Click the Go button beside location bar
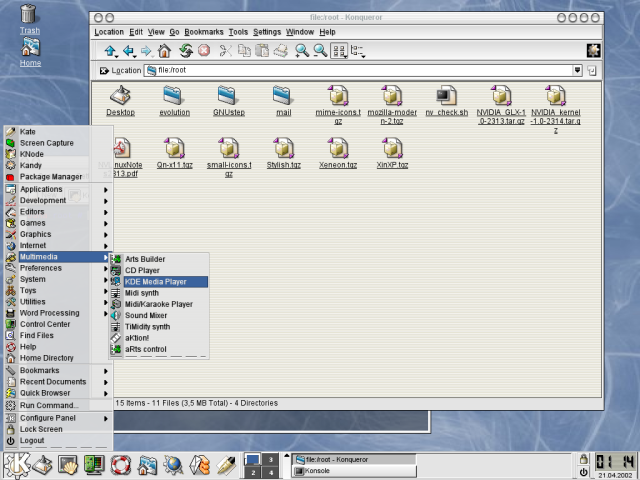 coord(592,71)
